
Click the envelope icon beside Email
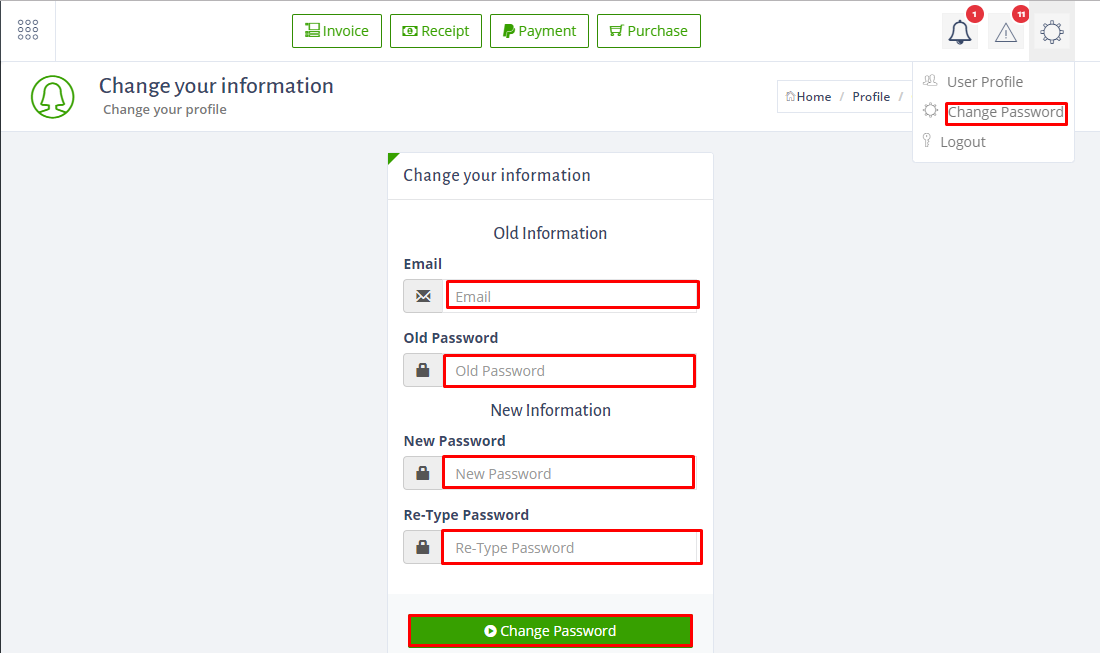pos(423,296)
